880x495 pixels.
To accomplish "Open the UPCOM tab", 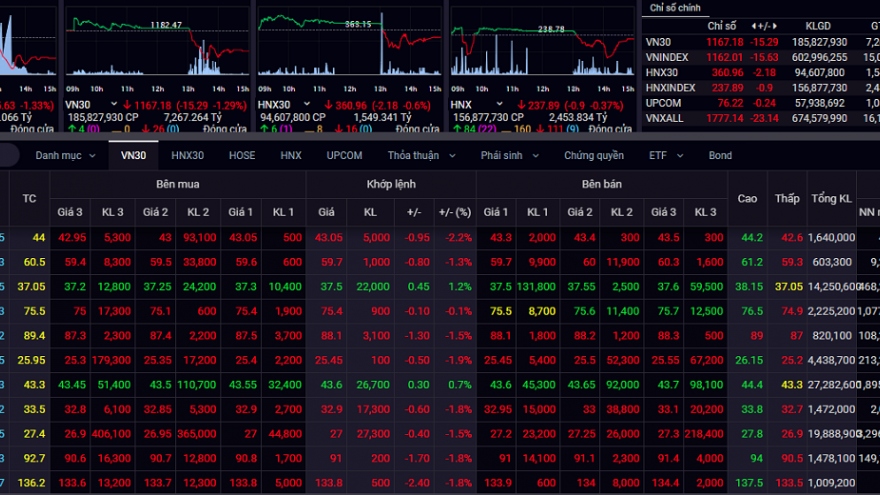I will (343, 156).
